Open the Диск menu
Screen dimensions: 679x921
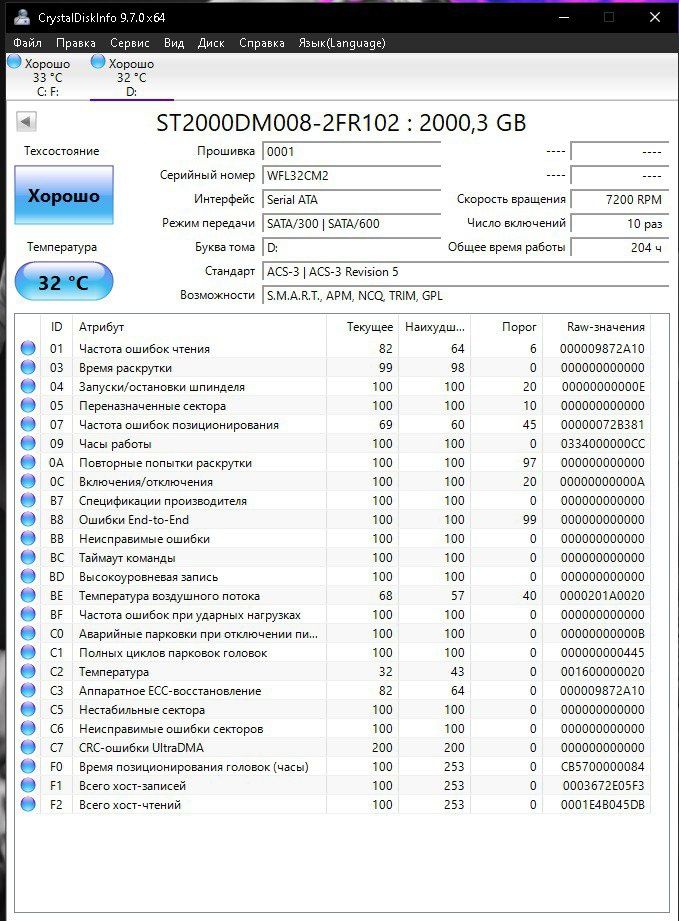click(211, 43)
